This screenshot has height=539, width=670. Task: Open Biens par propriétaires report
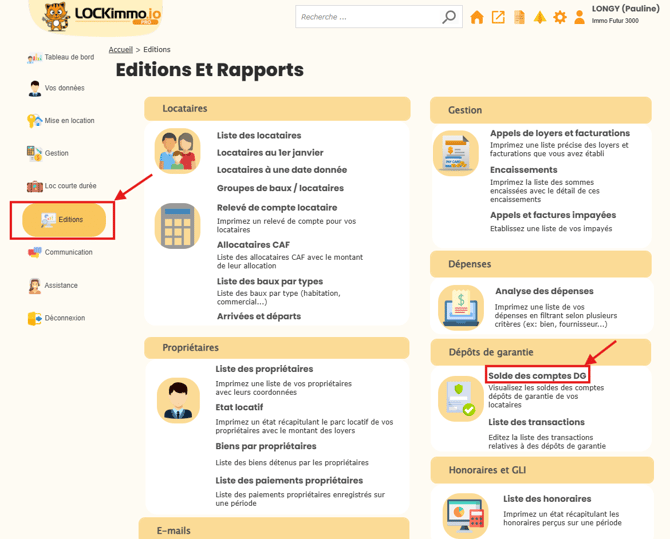(266, 446)
